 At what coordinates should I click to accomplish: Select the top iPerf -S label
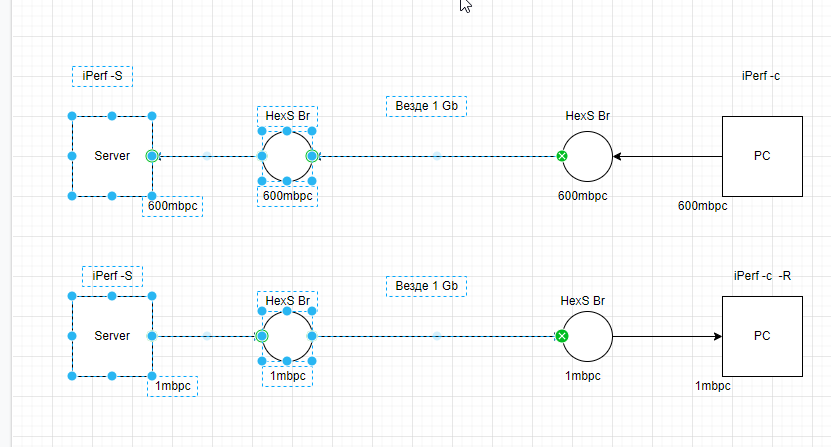click(102, 76)
